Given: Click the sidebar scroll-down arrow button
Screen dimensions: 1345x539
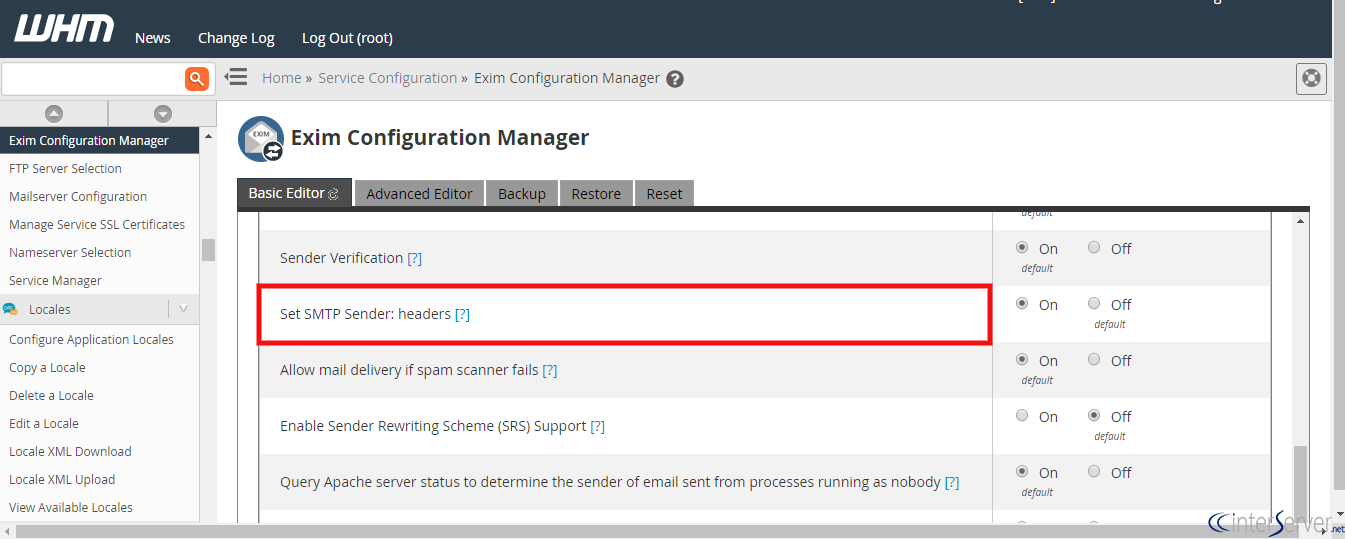Looking at the screenshot, I should [x=162, y=114].
